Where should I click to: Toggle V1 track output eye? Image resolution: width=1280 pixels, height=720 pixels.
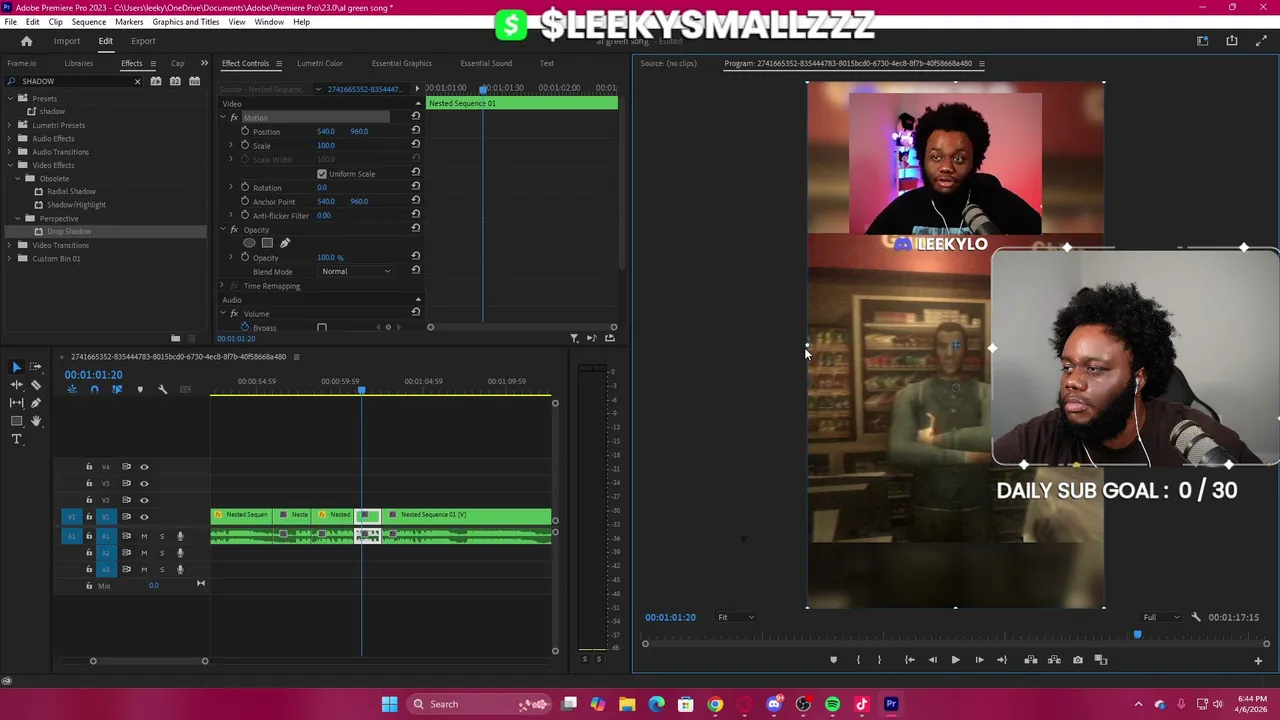tap(144, 517)
